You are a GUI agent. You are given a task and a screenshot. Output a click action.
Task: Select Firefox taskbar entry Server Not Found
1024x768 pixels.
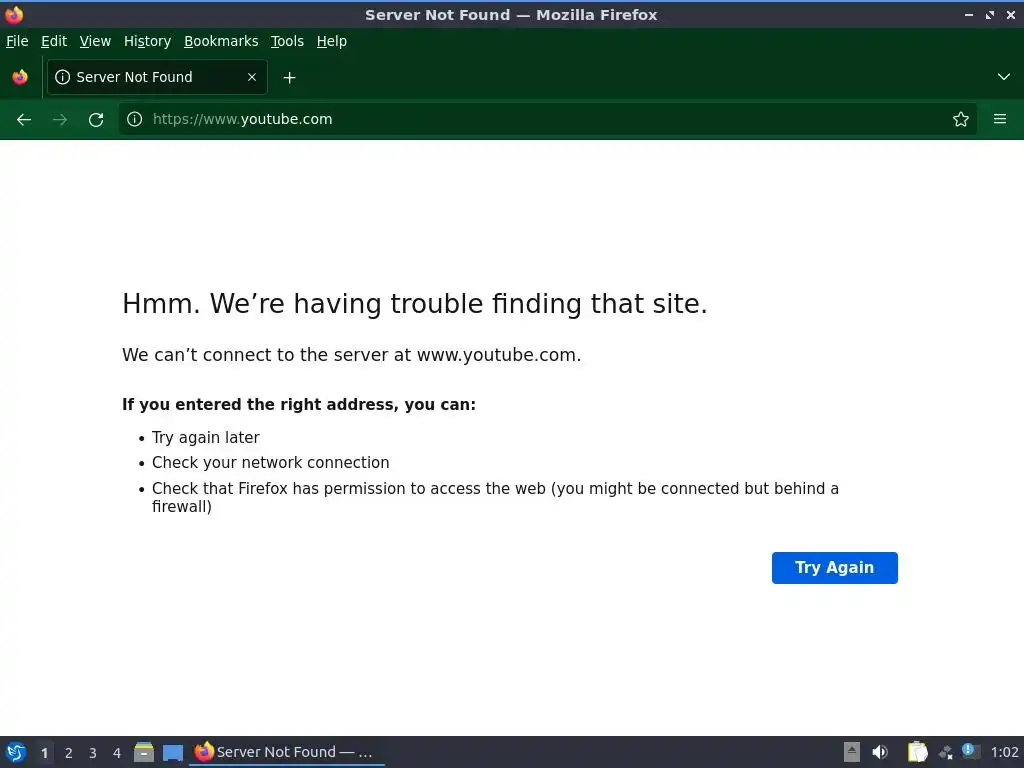[x=287, y=752]
